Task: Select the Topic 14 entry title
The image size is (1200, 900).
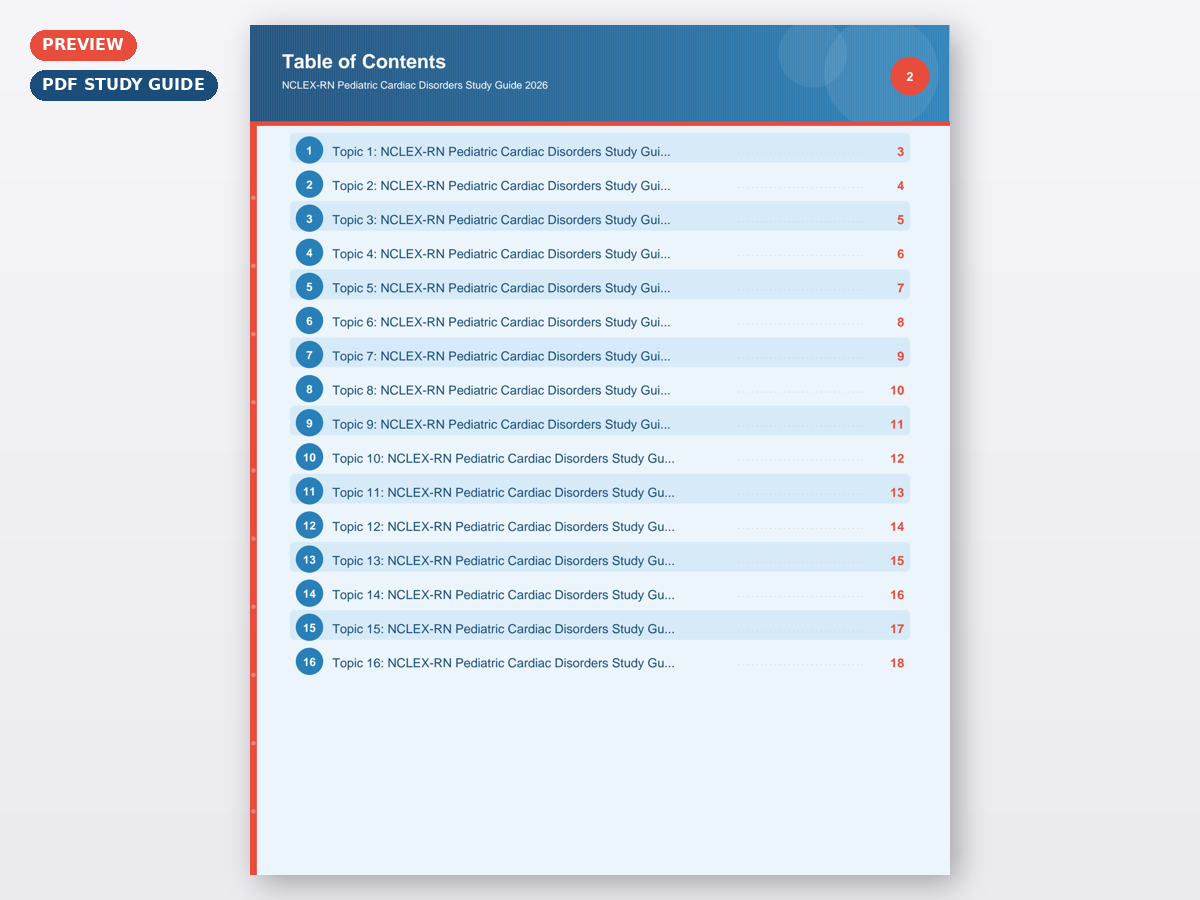Action: pyautogui.click(x=503, y=594)
